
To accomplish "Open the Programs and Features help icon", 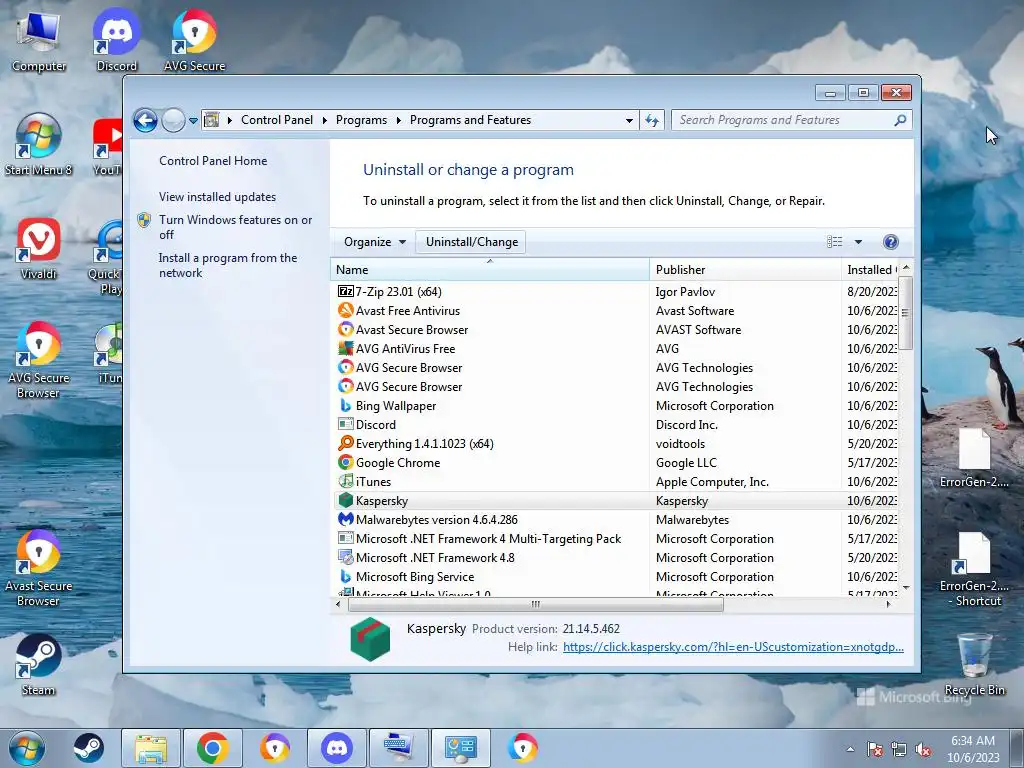I will pos(890,242).
